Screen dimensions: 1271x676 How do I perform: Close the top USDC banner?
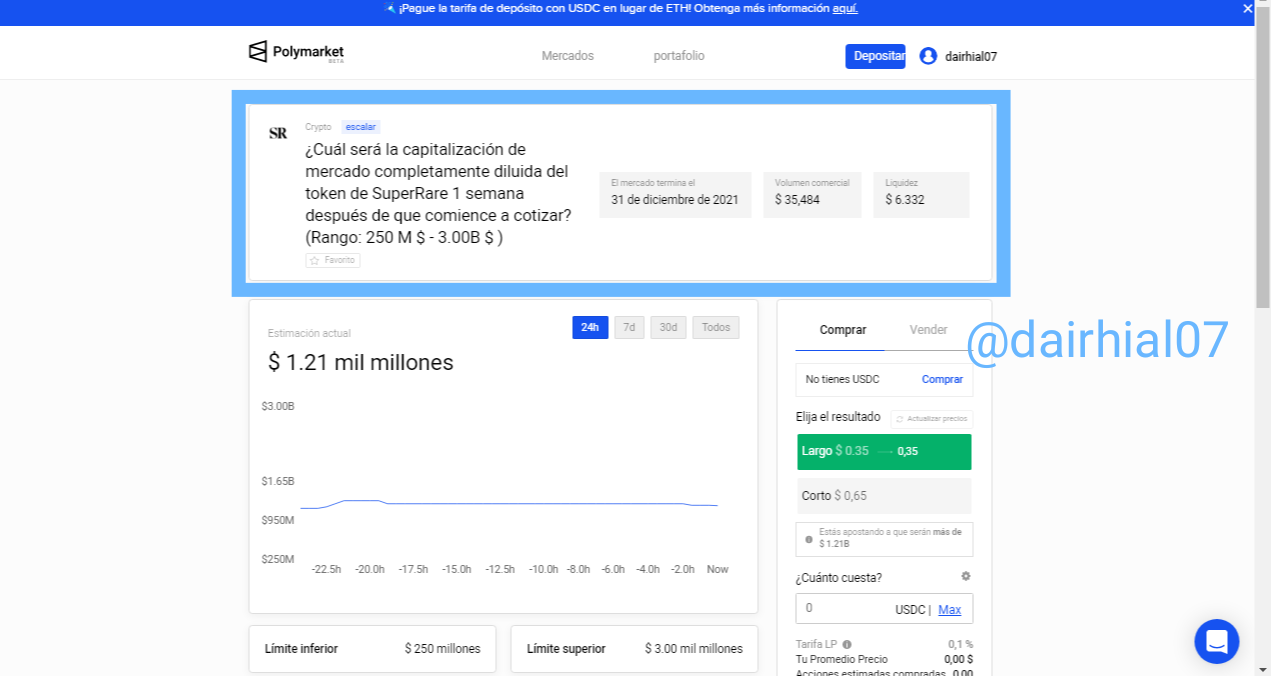tap(1247, 8)
